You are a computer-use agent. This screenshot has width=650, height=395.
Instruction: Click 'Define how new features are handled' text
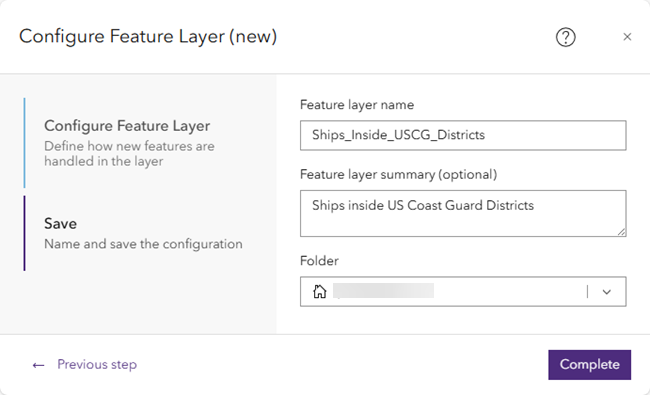click(x=129, y=153)
